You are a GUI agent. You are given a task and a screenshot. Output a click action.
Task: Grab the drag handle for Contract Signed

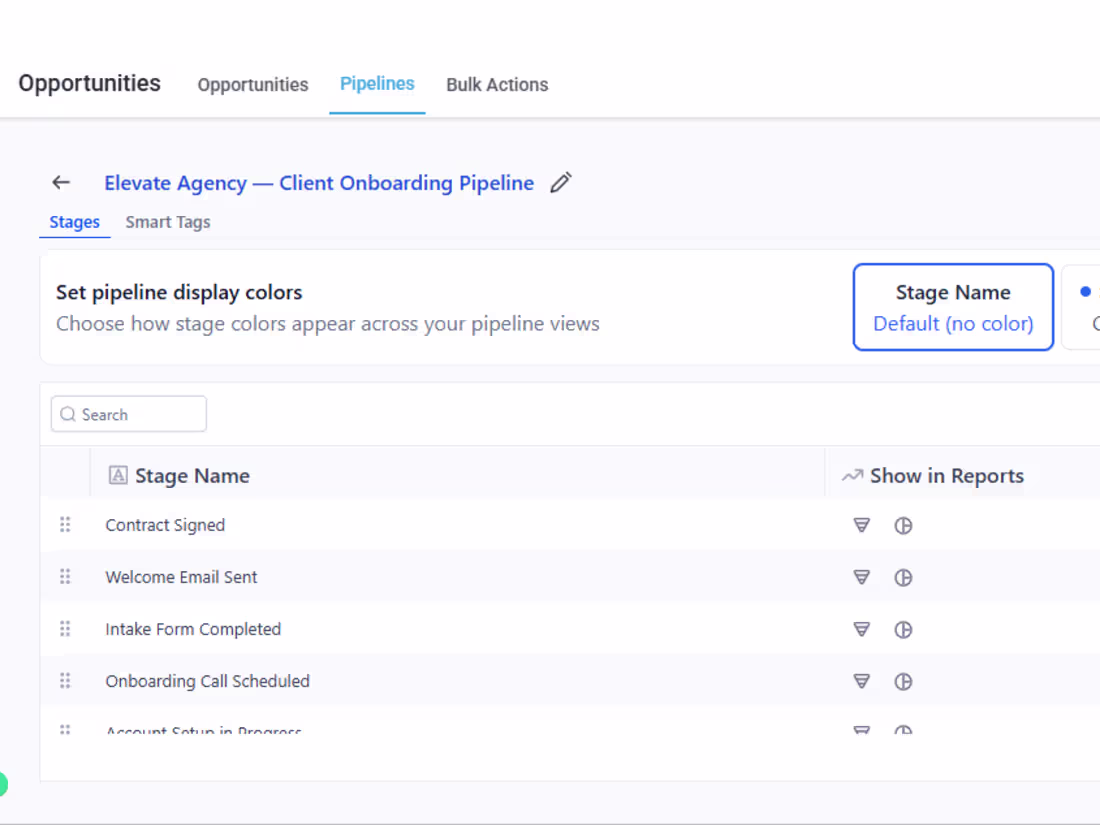click(65, 525)
